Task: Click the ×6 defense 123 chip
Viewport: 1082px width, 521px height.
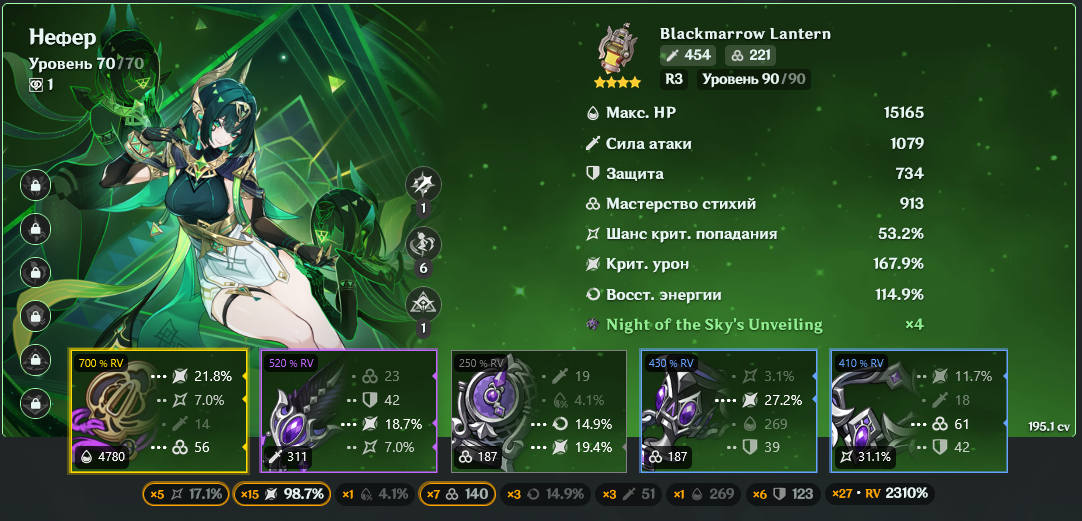Action: (x=783, y=494)
